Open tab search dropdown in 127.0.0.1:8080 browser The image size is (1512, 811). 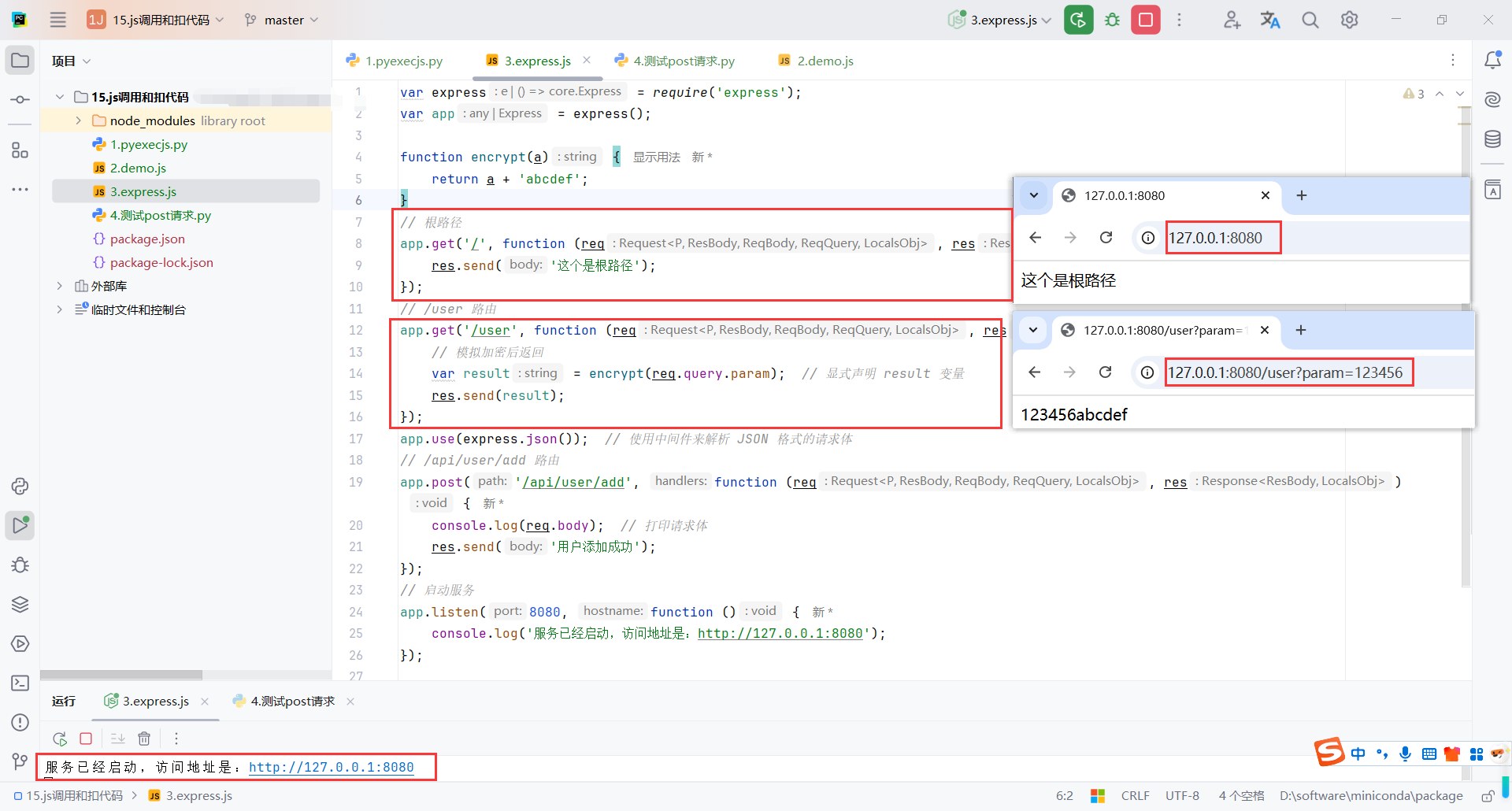tap(1034, 195)
